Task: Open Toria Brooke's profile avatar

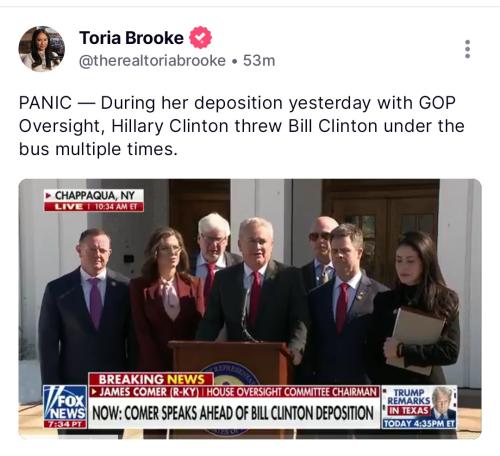Action: click(42, 49)
